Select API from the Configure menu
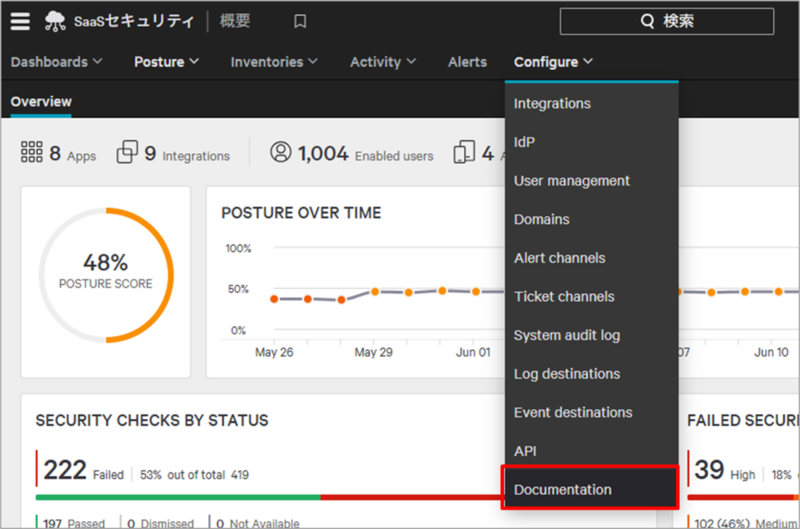This screenshot has height=529, width=800. tap(592, 451)
